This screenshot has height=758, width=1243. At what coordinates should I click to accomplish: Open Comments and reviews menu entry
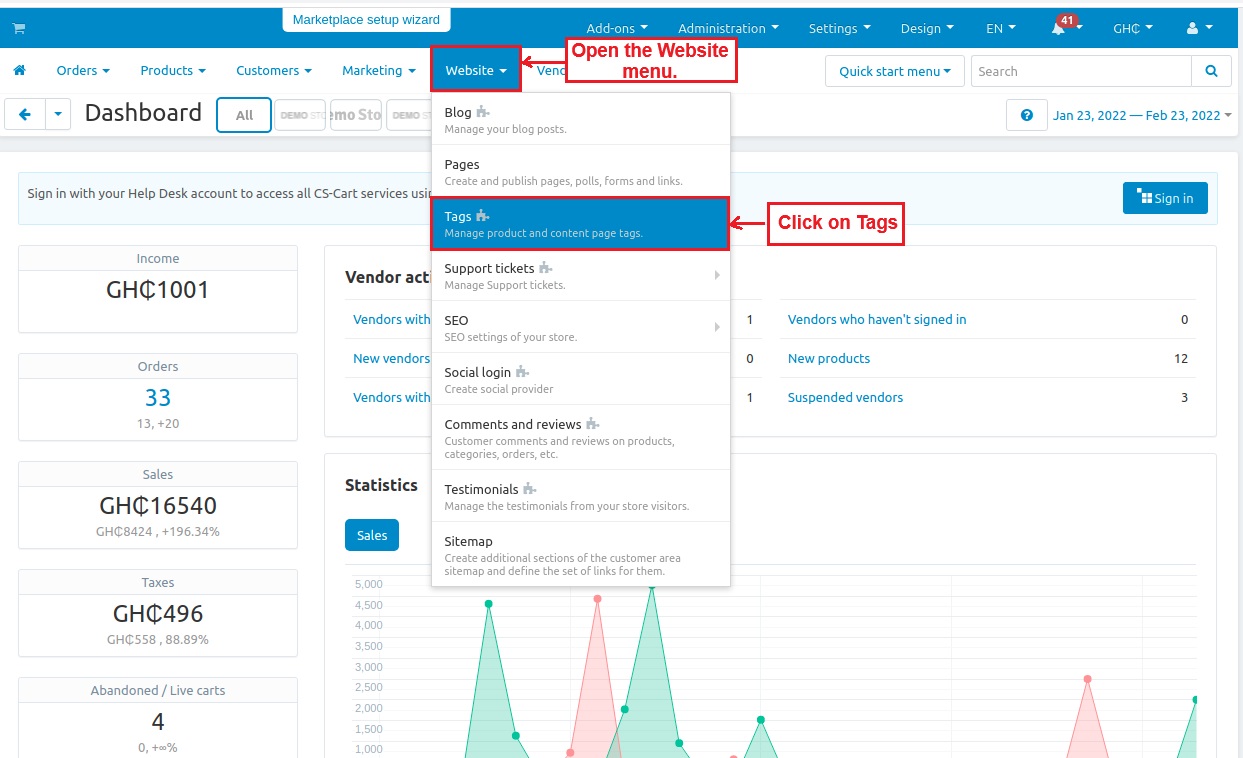click(580, 437)
